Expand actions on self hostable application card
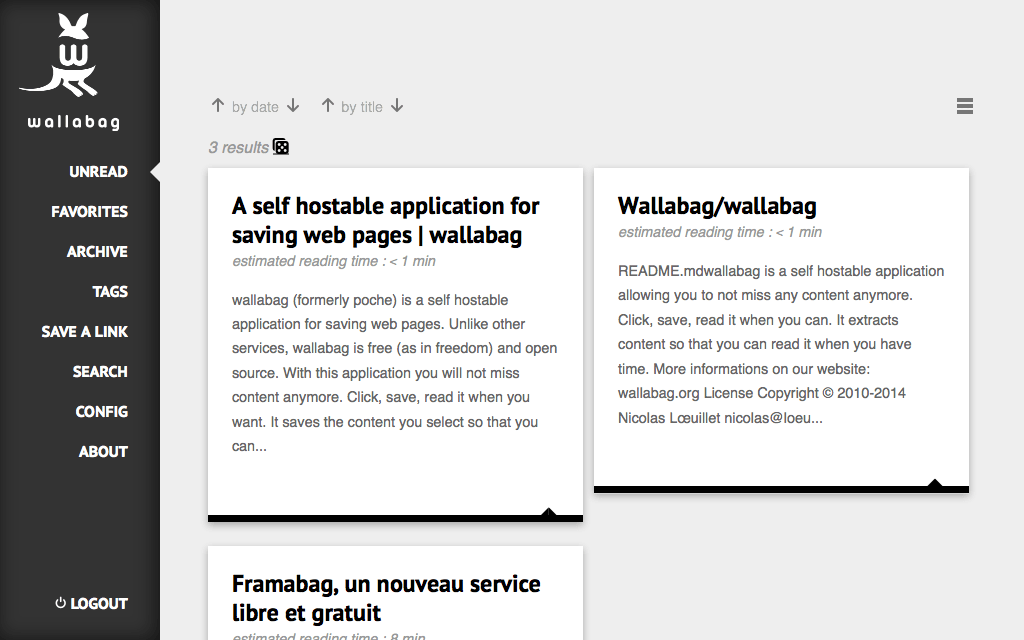 coord(548,514)
